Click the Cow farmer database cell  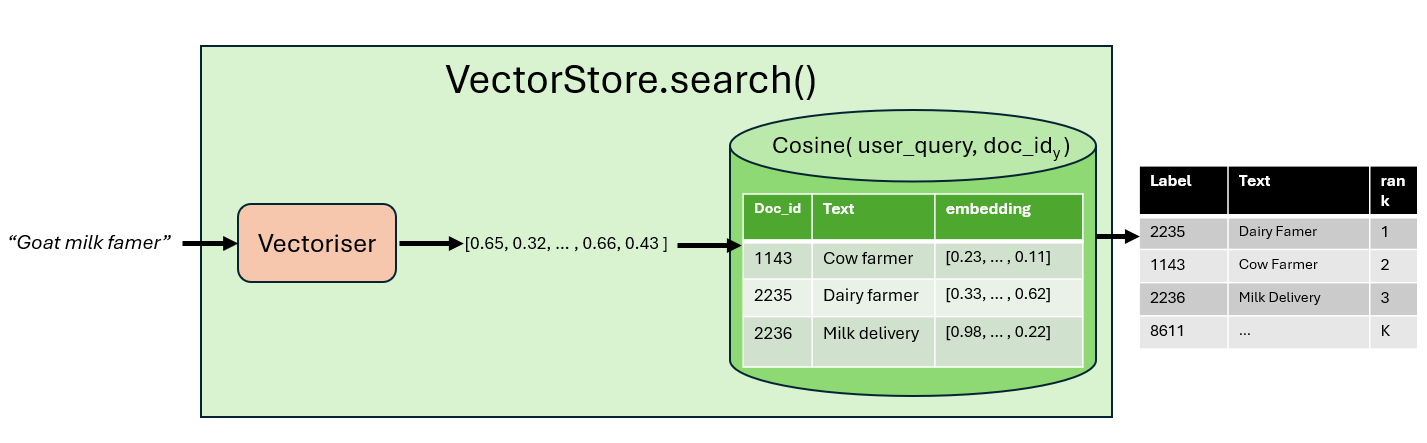(x=868, y=258)
